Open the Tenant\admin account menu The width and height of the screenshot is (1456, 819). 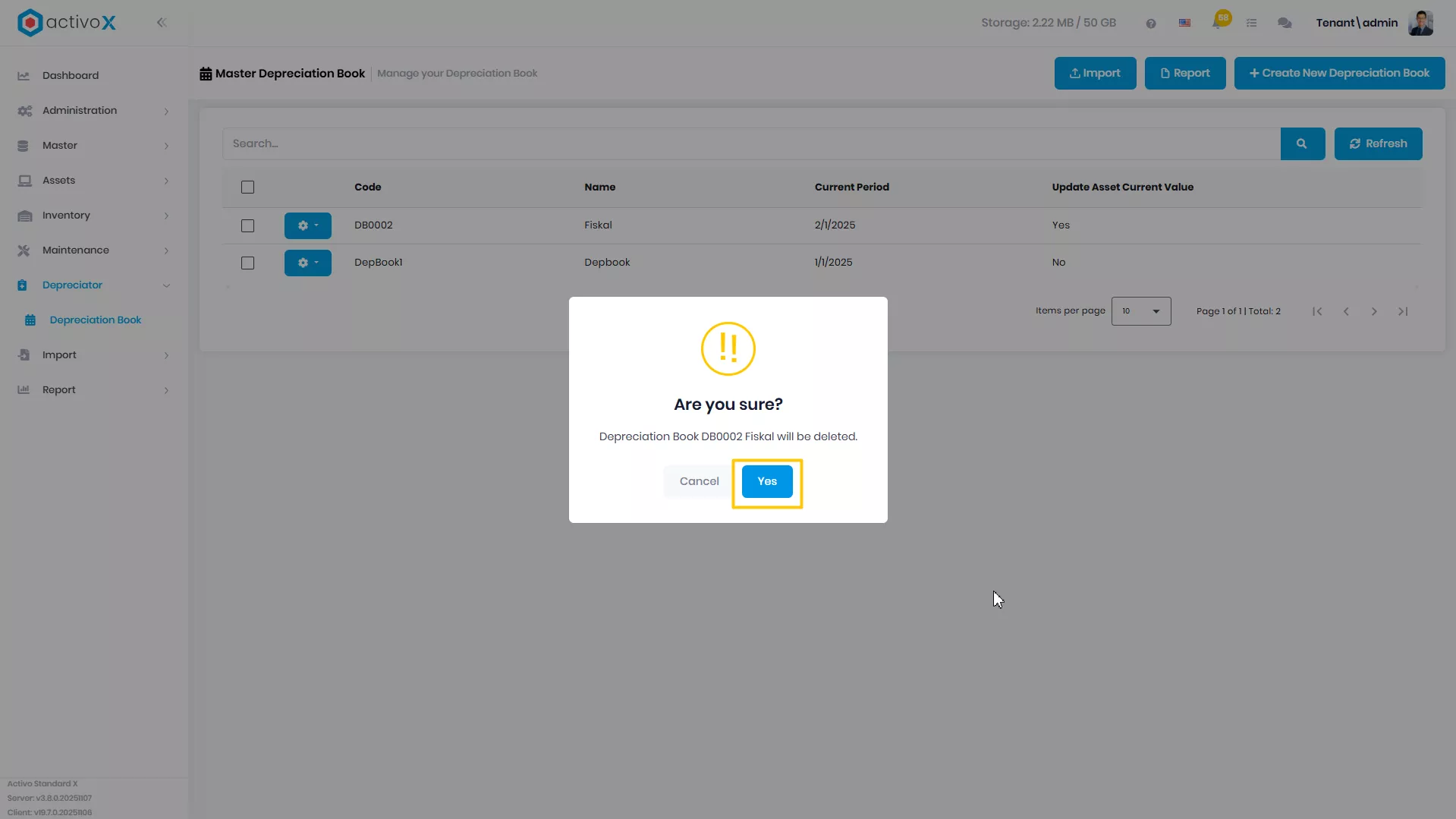1357,23
